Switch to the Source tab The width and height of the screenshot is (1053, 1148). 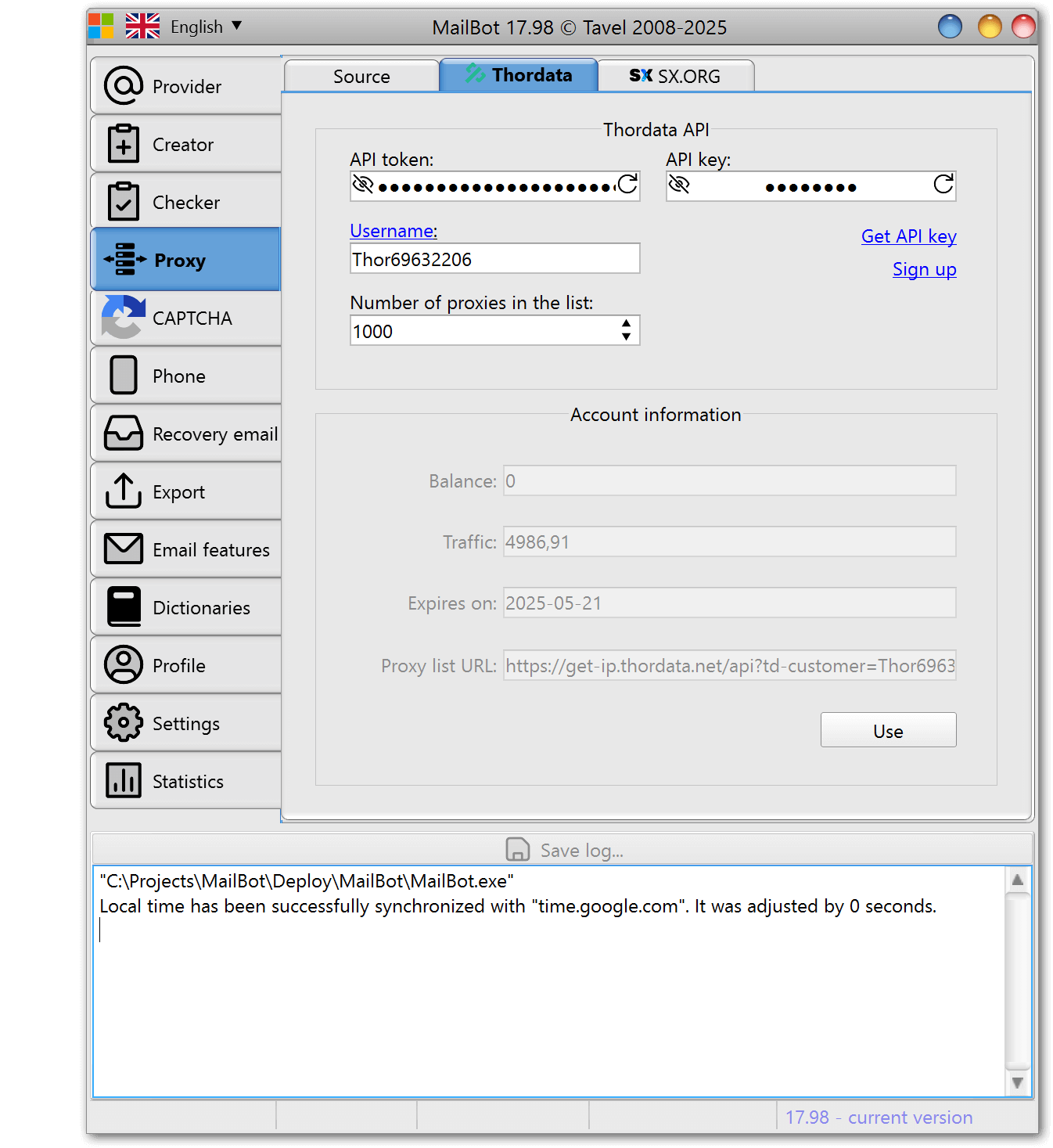point(361,77)
